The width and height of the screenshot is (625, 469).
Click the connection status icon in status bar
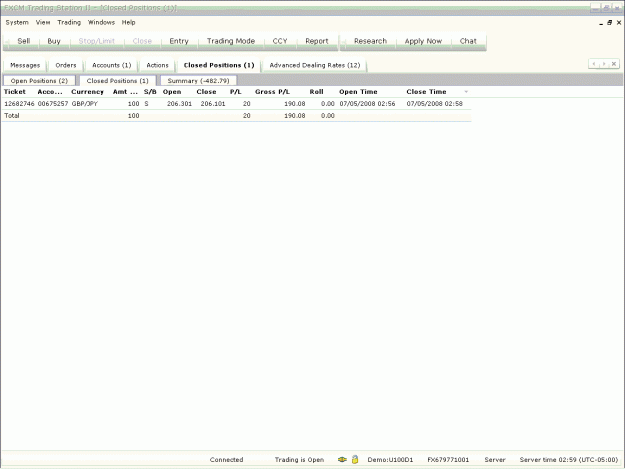[x=342, y=459]
